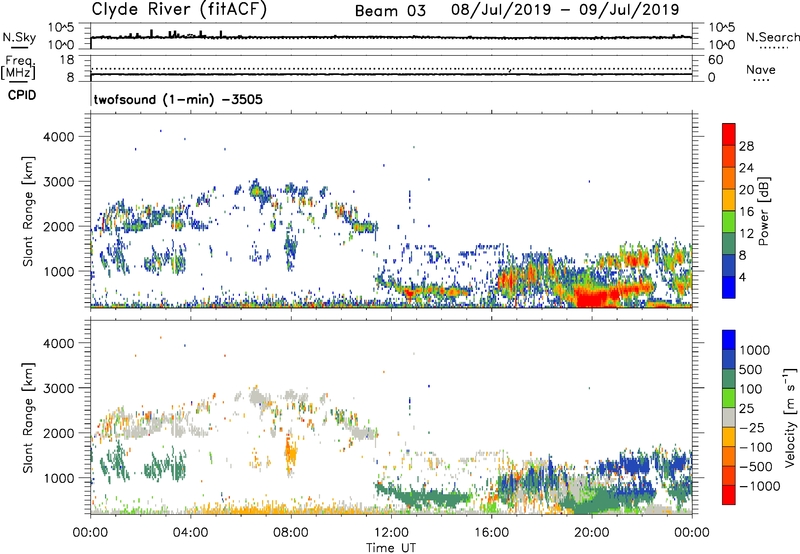This screenshot has height=554, width=800.
Task: Click the Power color bar's red top segment
Action: tap(729, 132)
